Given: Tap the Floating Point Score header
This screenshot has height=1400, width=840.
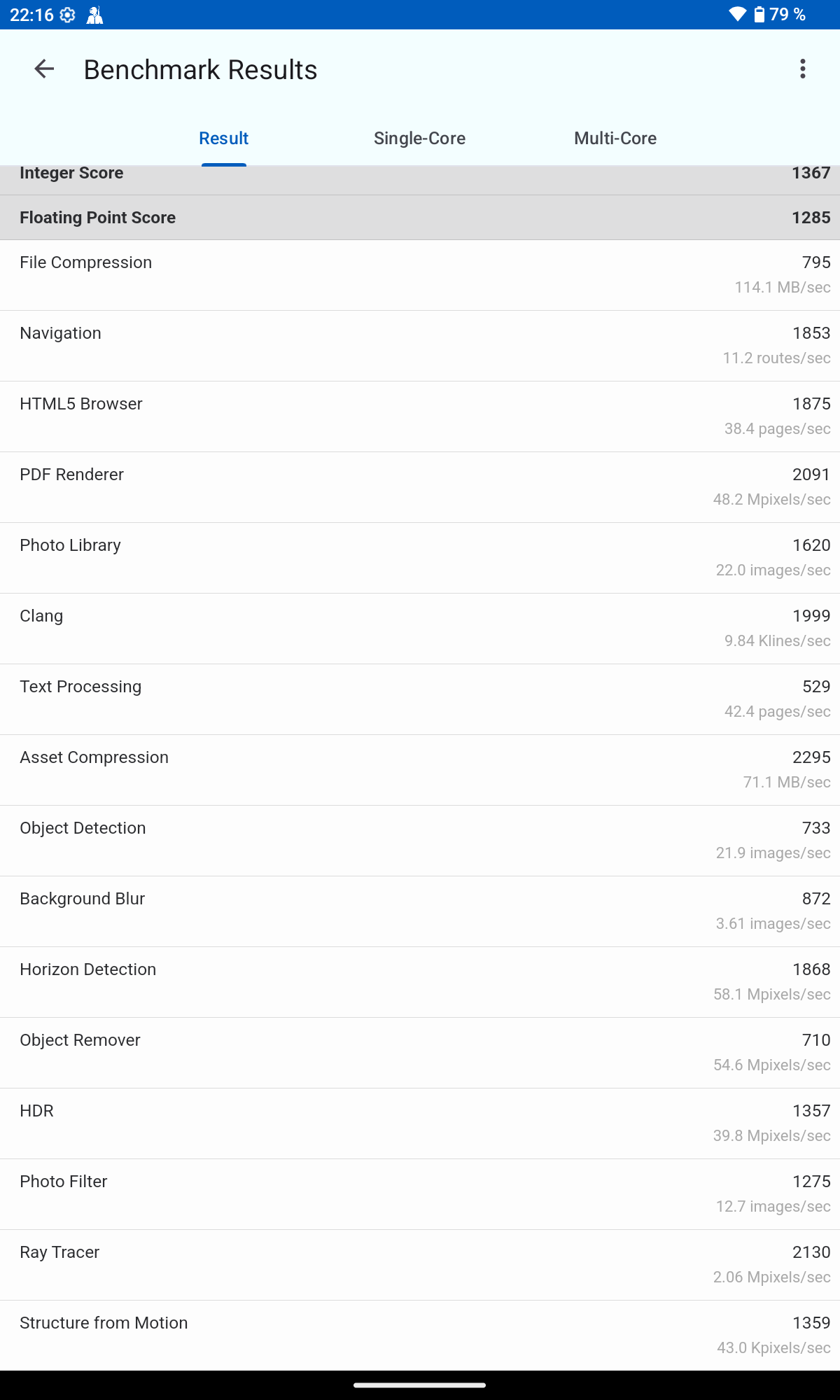Looking at the screenshot, I should point(420,218).
